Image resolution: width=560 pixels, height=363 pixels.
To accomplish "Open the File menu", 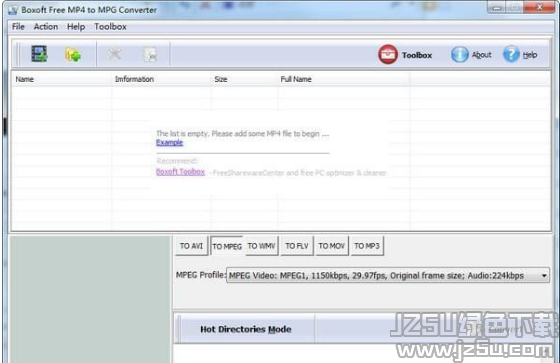I will coord(18,27).
